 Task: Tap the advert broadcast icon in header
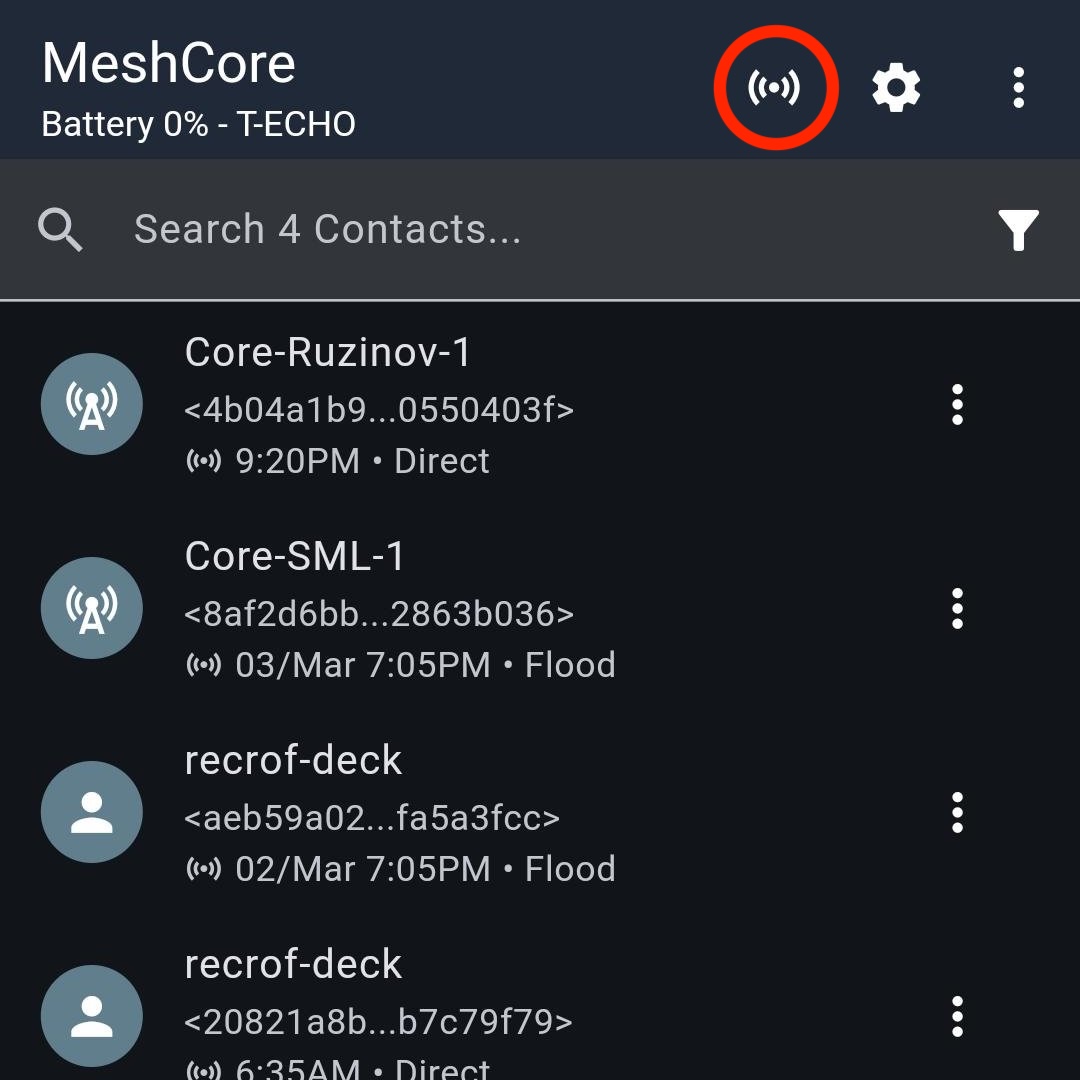pos(775,88)
